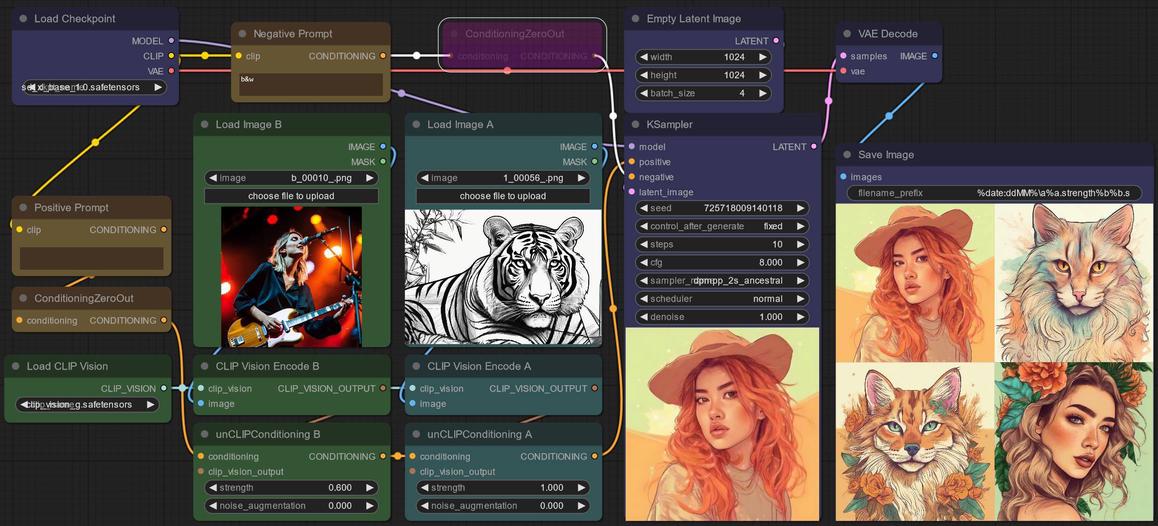Increase the seed value with its right arrow

[x=801, y=208]
